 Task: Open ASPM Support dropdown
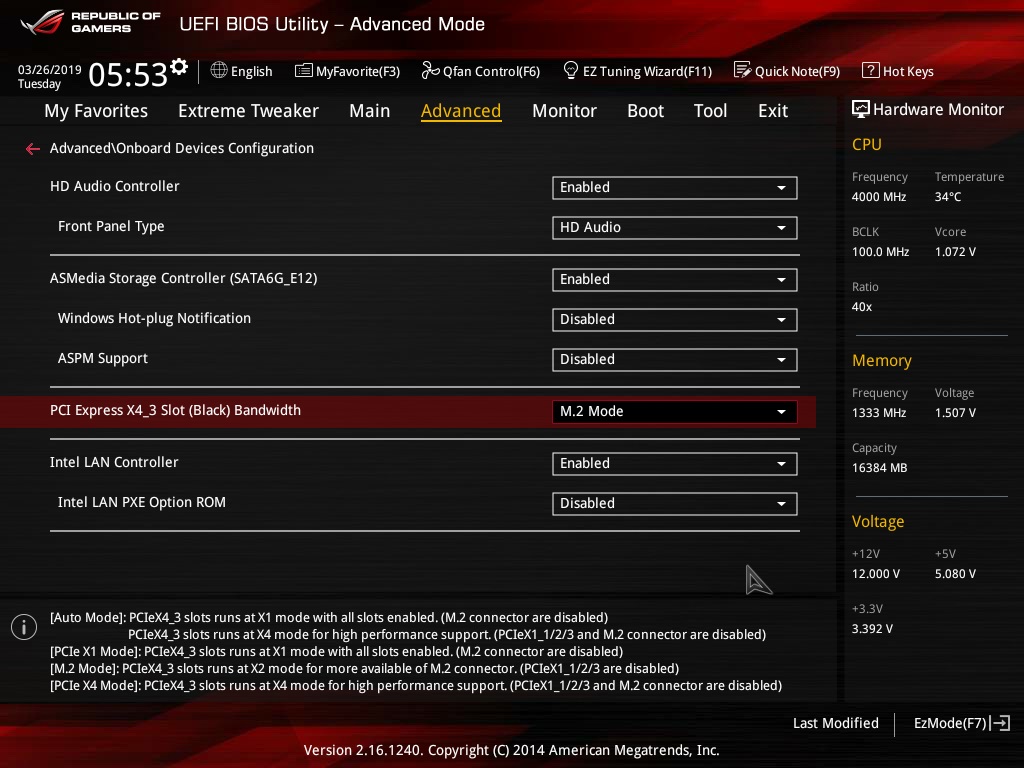pyautogui.click(x=675, y=359)
